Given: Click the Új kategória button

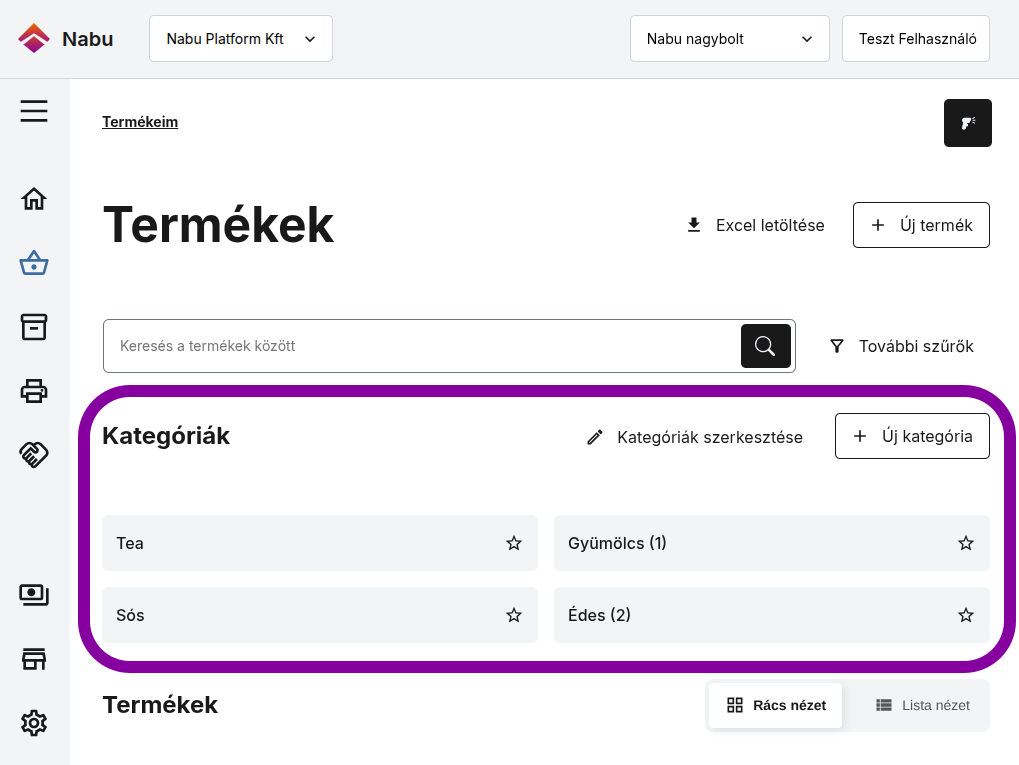Looking at the screenshot, I should click(x=912, y=436).
